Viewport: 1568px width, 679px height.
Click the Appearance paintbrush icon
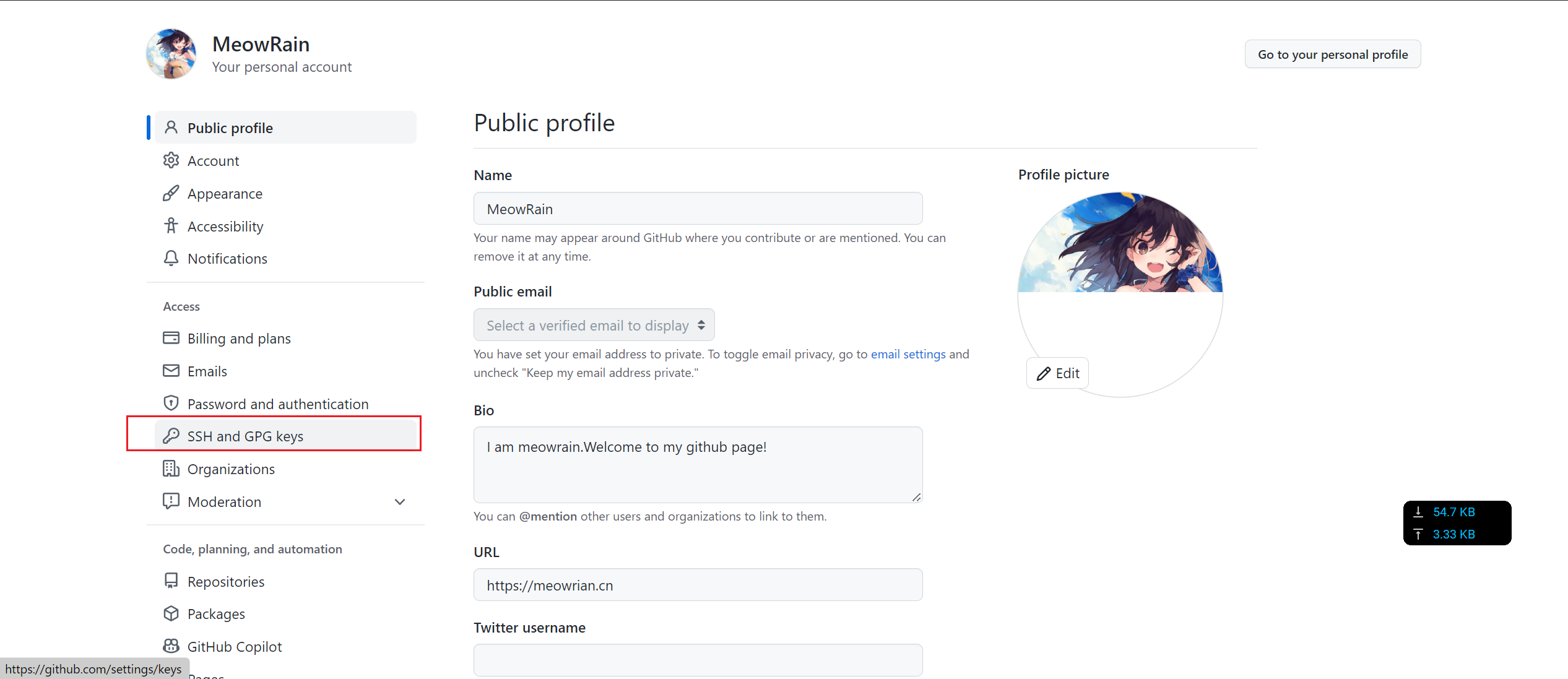click(x=171, y=194)
